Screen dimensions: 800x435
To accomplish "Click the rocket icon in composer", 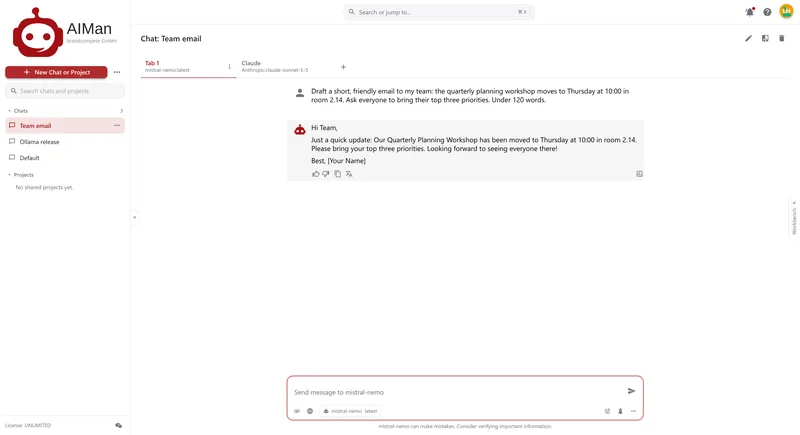I will 620,411.
